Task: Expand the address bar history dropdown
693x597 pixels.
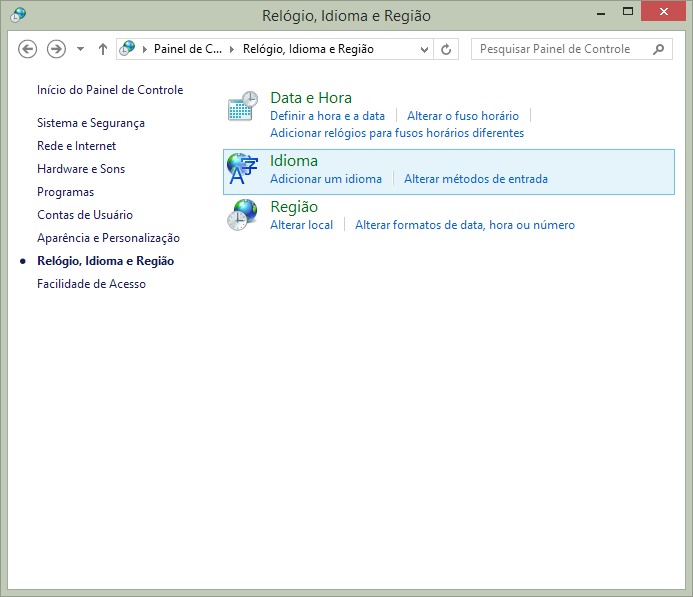Action: 424,49
